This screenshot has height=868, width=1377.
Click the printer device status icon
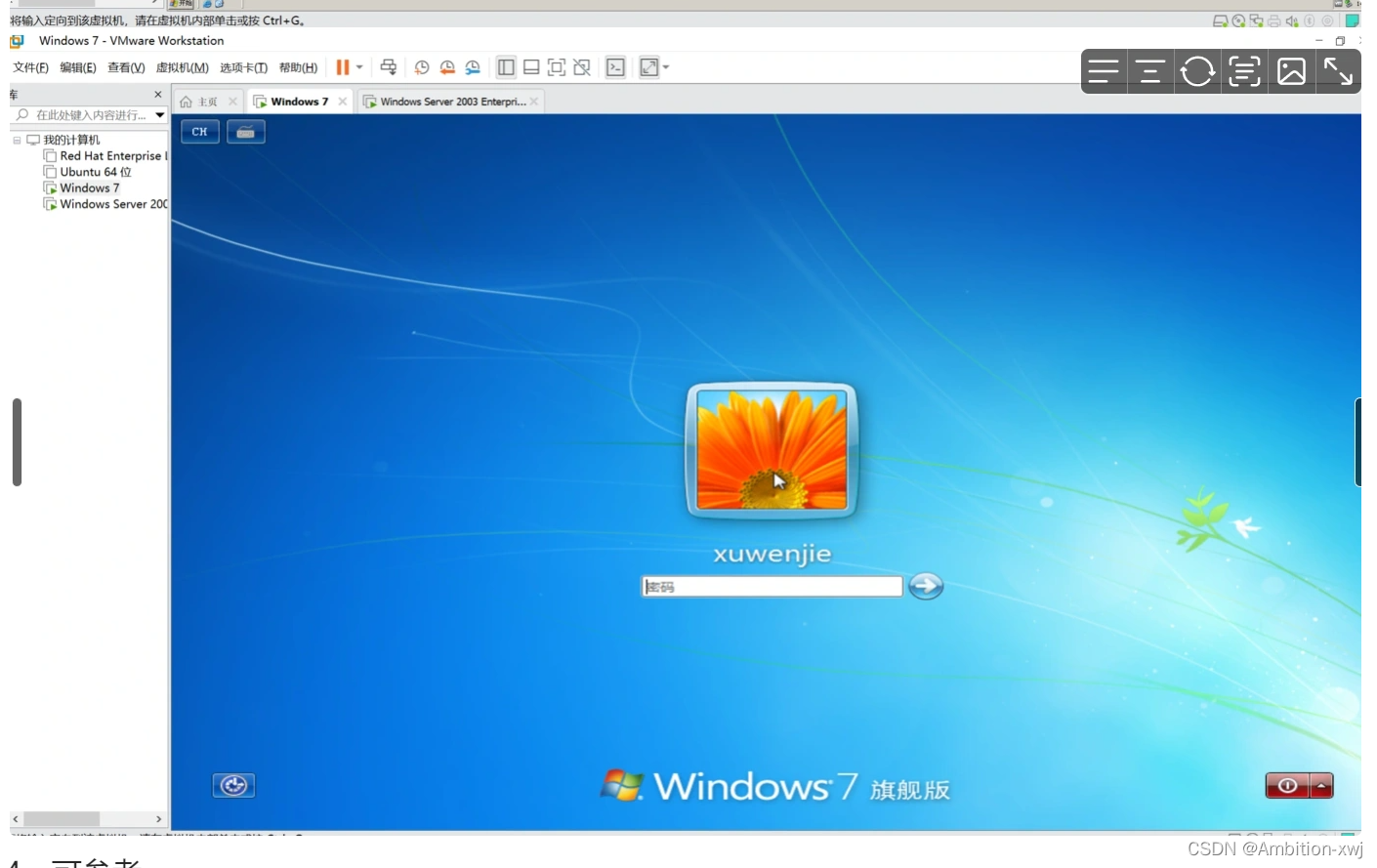coord(1273,21)
